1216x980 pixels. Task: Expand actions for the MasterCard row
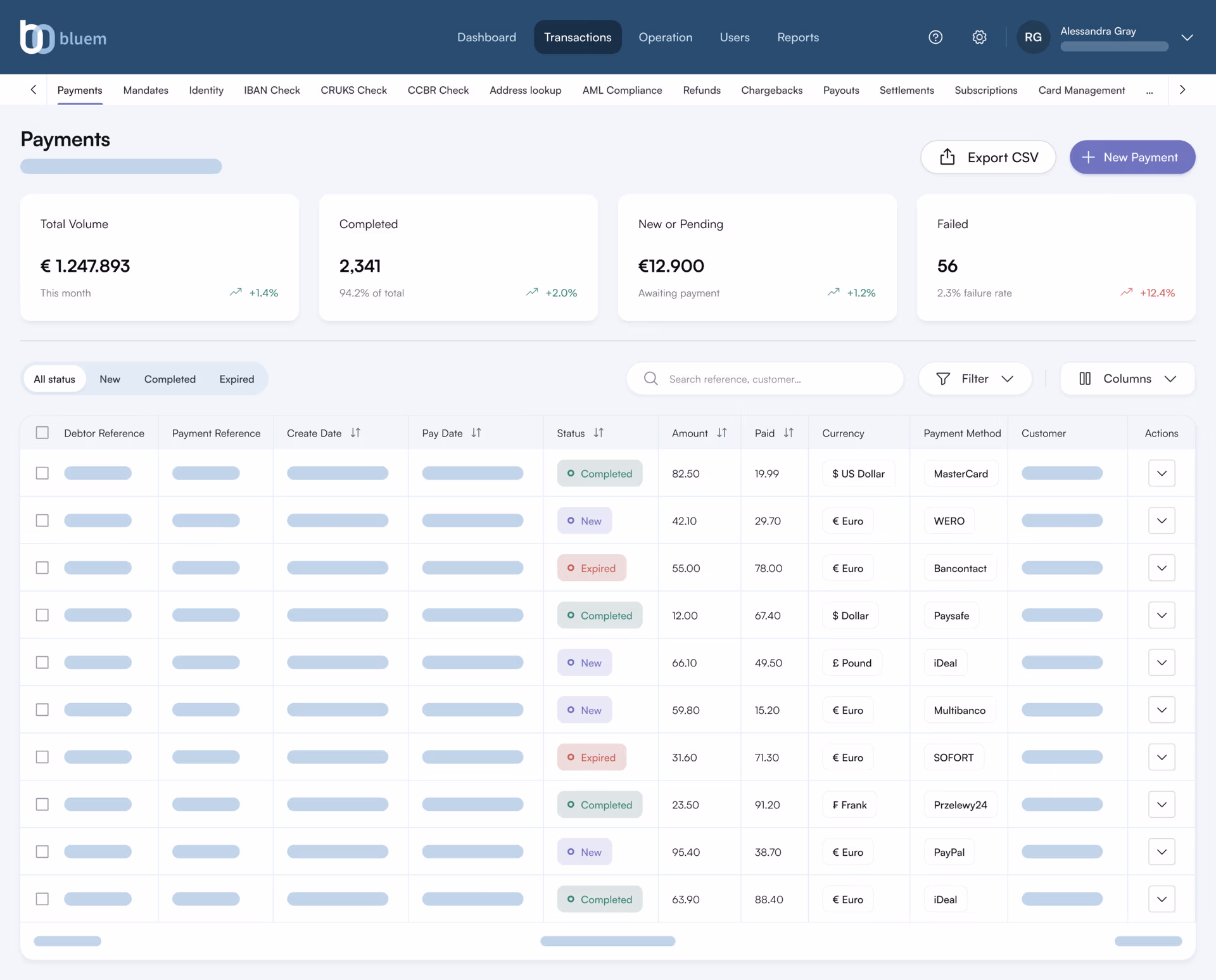1162,473
